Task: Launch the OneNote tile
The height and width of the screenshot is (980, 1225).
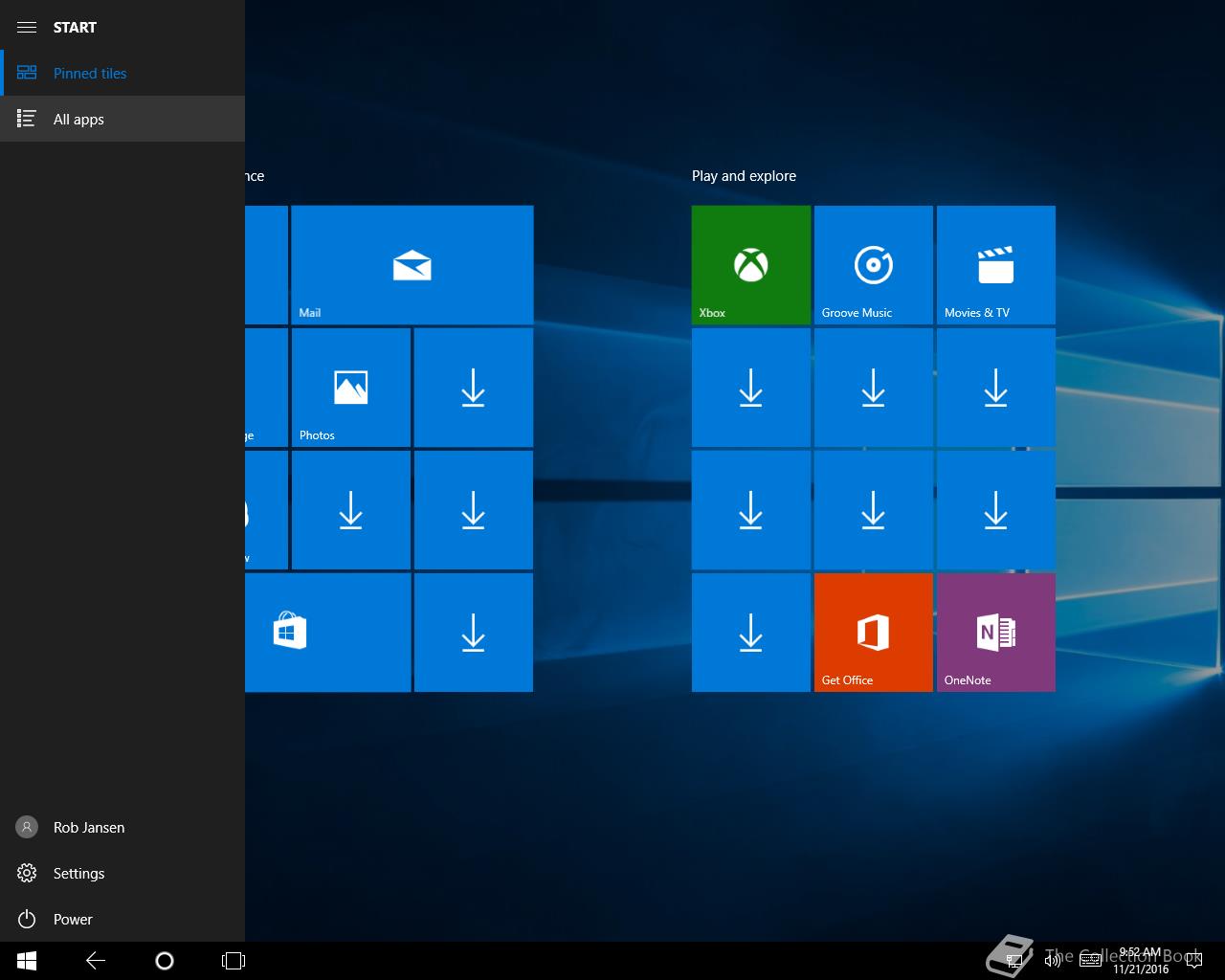Action: tap(996, 633)
